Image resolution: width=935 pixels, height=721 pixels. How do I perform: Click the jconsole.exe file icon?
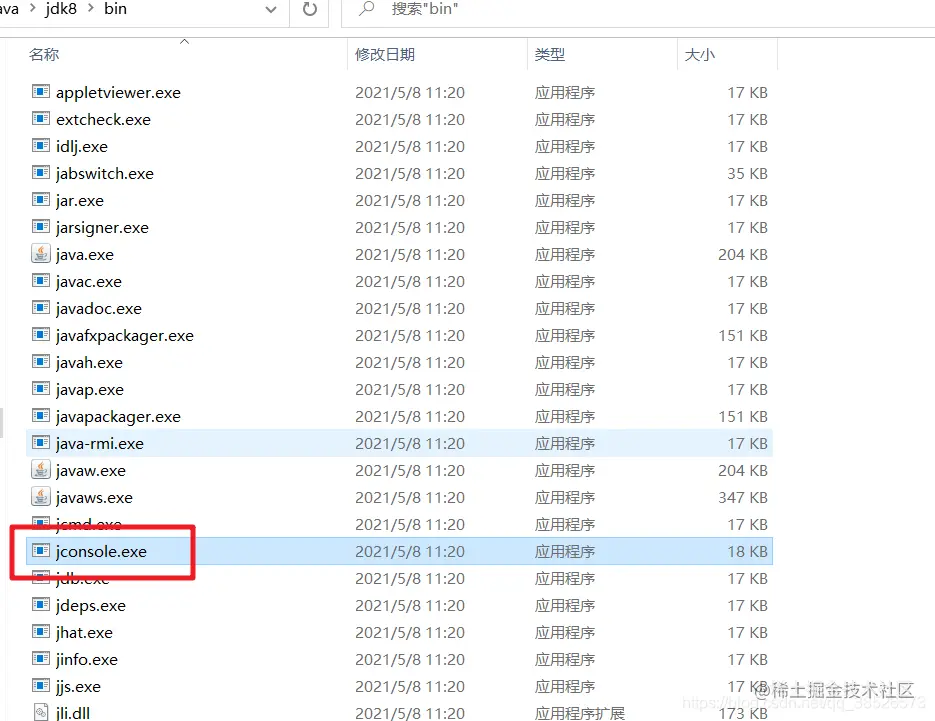coord(41,550)
